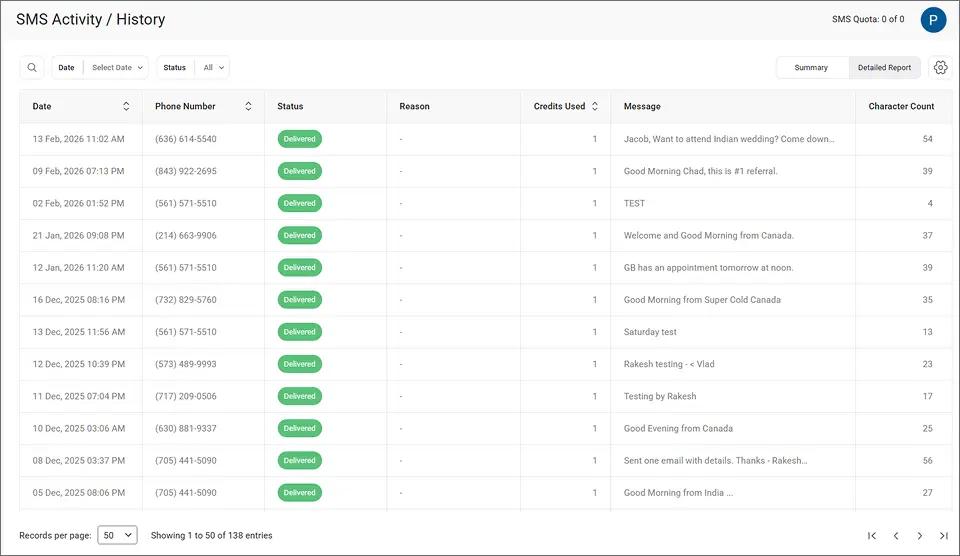The height and width of the screenshot is (556, 960).
Task: Sort by Date column sort icon
Action: pyautogui.click(x=126, y=106)
